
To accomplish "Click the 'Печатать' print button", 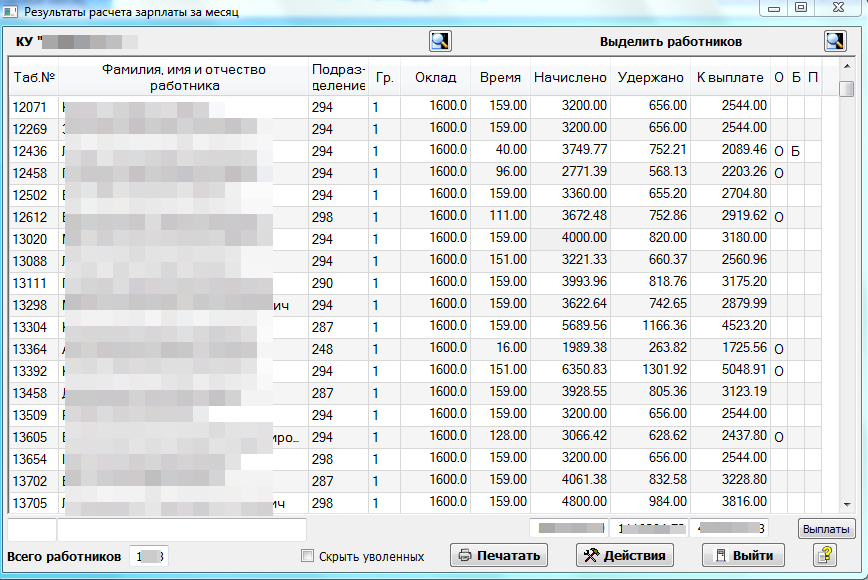I will 500,556.
